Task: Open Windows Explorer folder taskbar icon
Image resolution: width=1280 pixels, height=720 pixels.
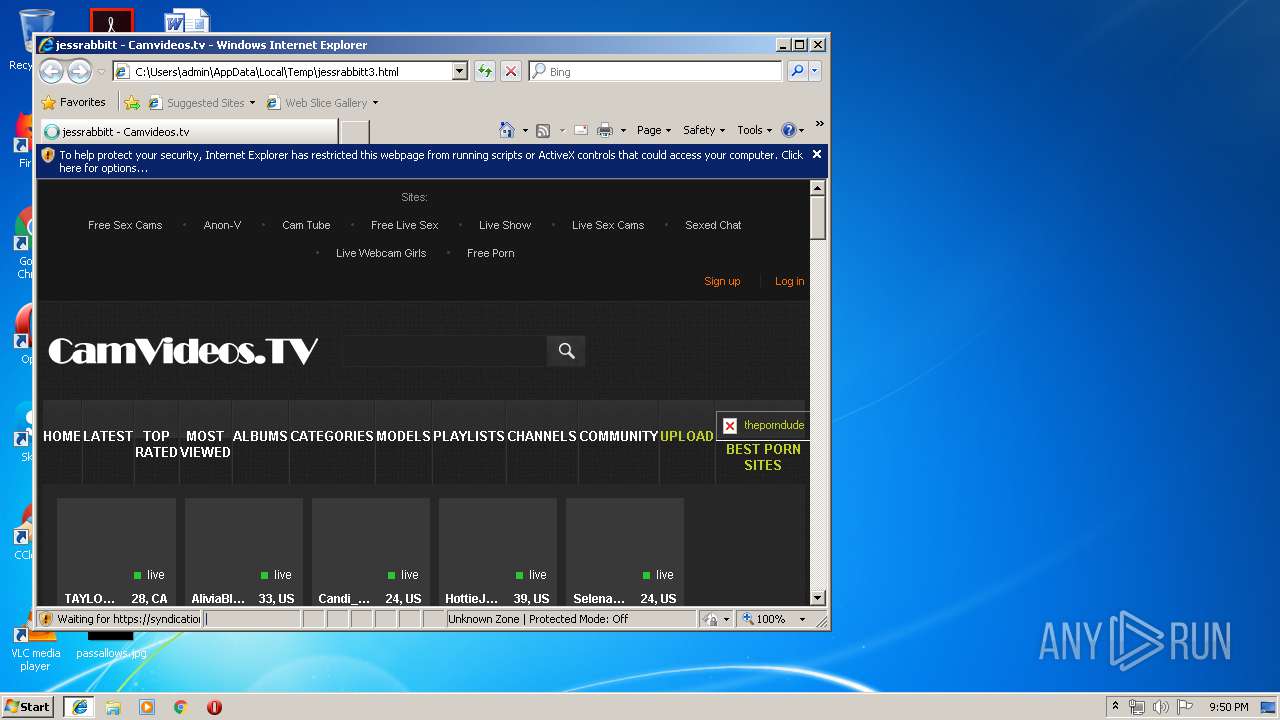Action: [x=113, y=707]
